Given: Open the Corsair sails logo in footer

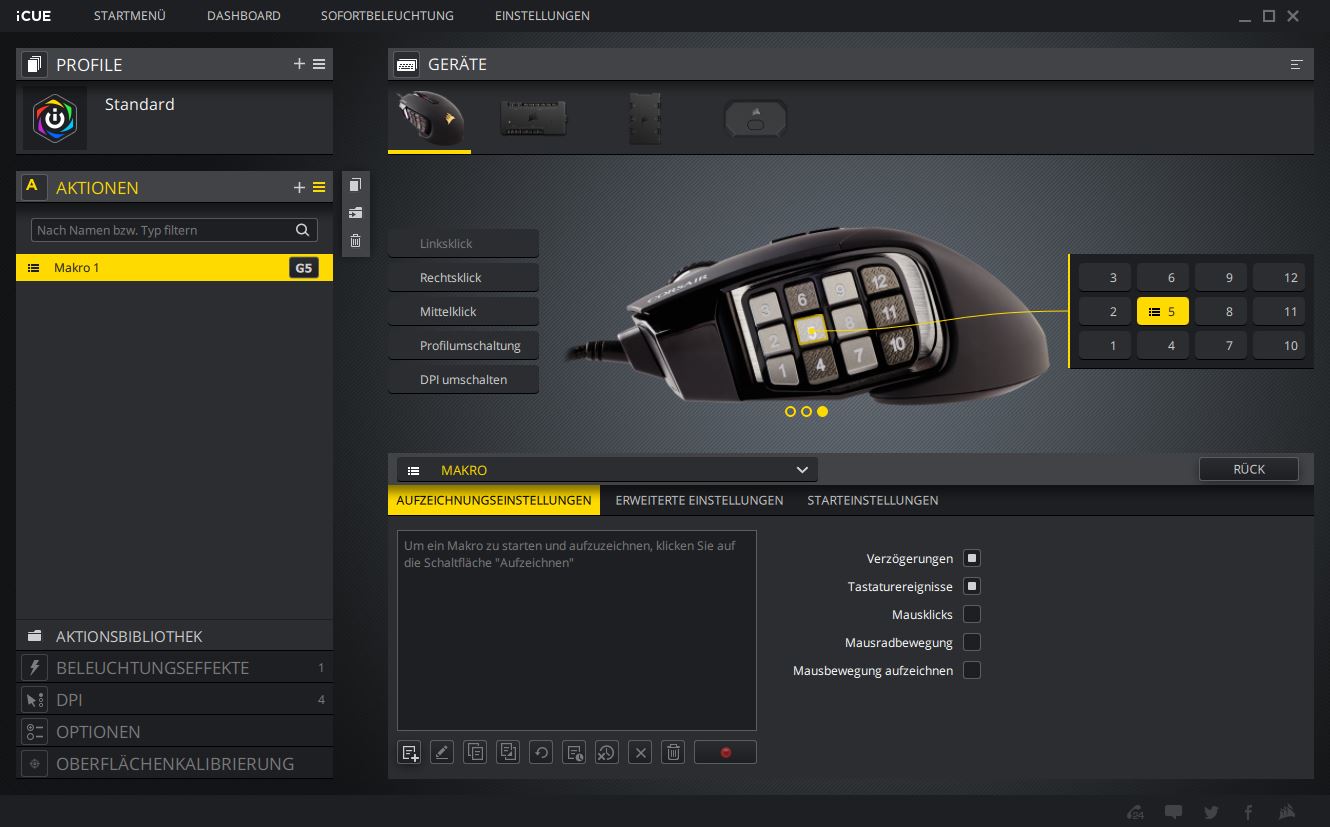Looking at the screenshot, I should click(1288, 812).
